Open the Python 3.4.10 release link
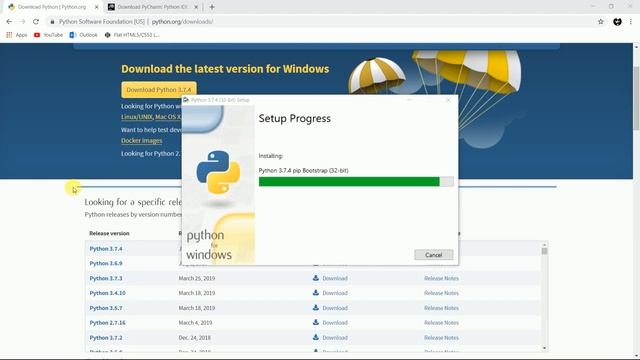640x360 pixels. [x=107, y=293]
